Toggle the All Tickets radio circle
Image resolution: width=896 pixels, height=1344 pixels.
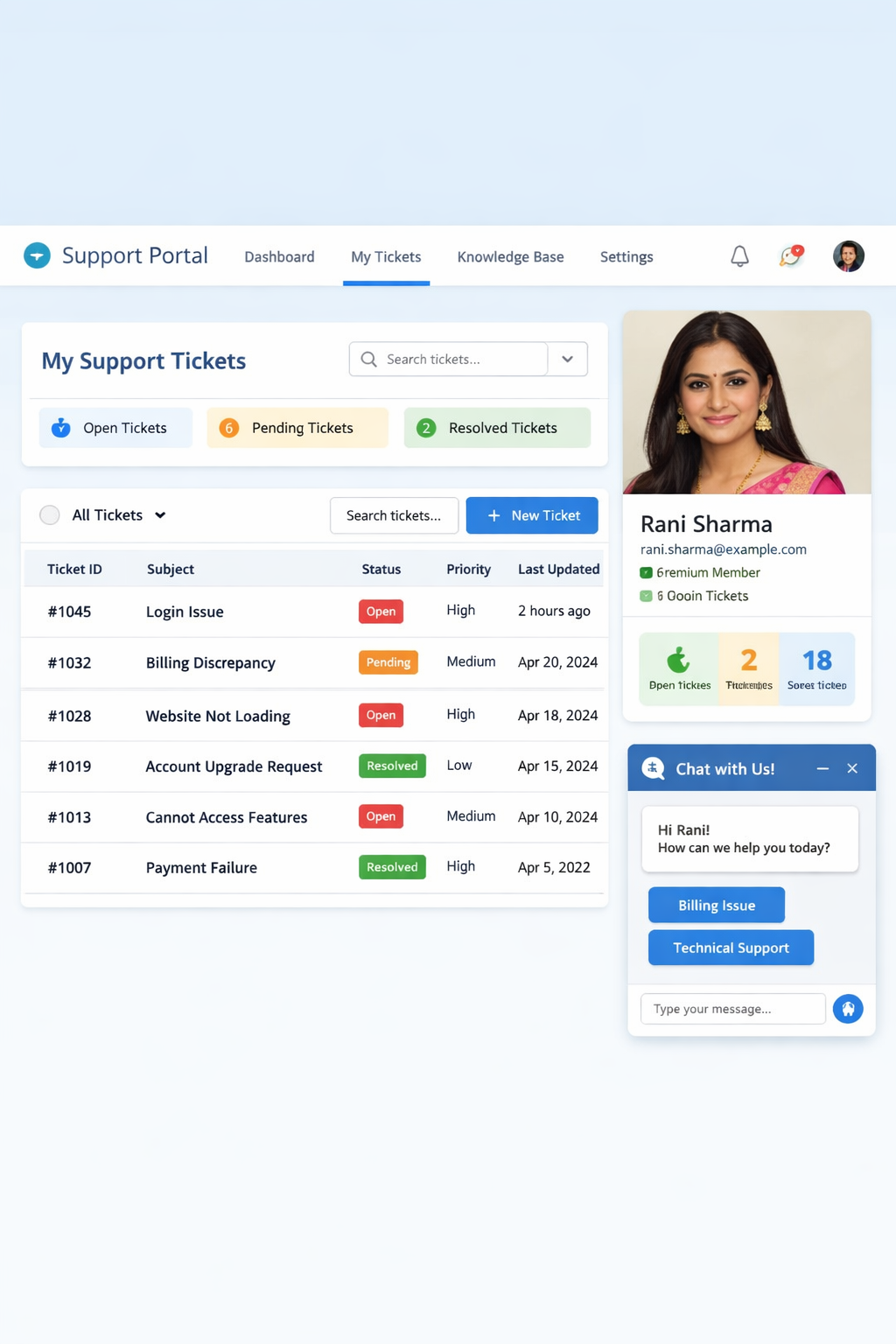click(x=50, y=515)
